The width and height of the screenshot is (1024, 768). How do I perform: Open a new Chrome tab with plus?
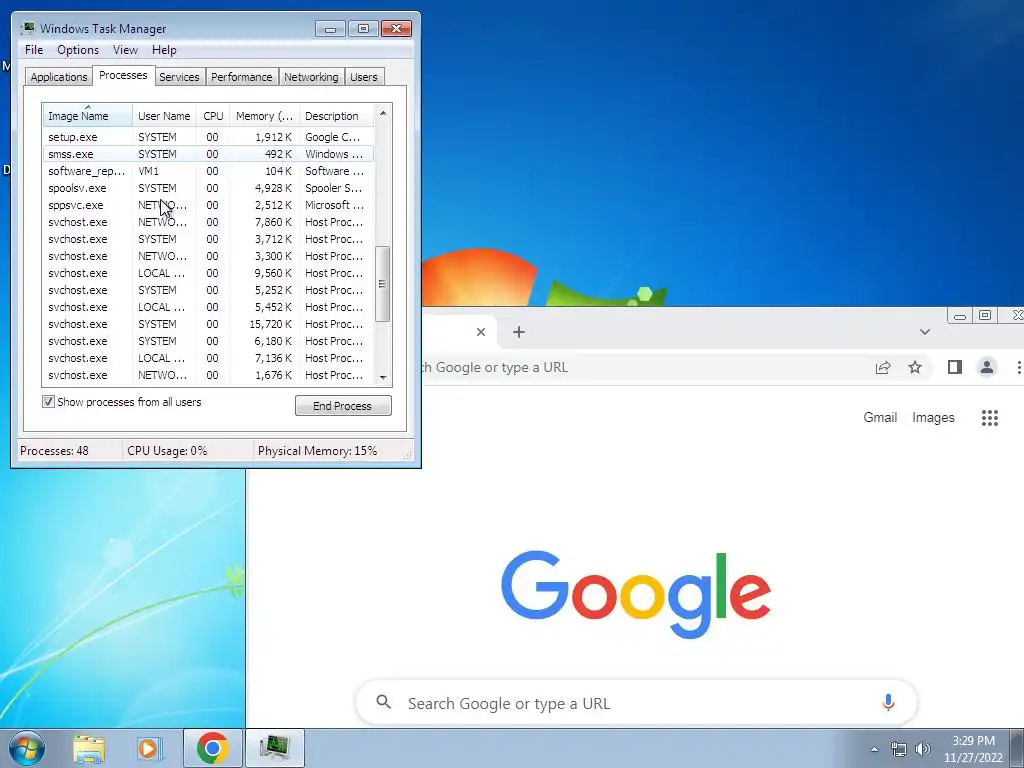519,332
